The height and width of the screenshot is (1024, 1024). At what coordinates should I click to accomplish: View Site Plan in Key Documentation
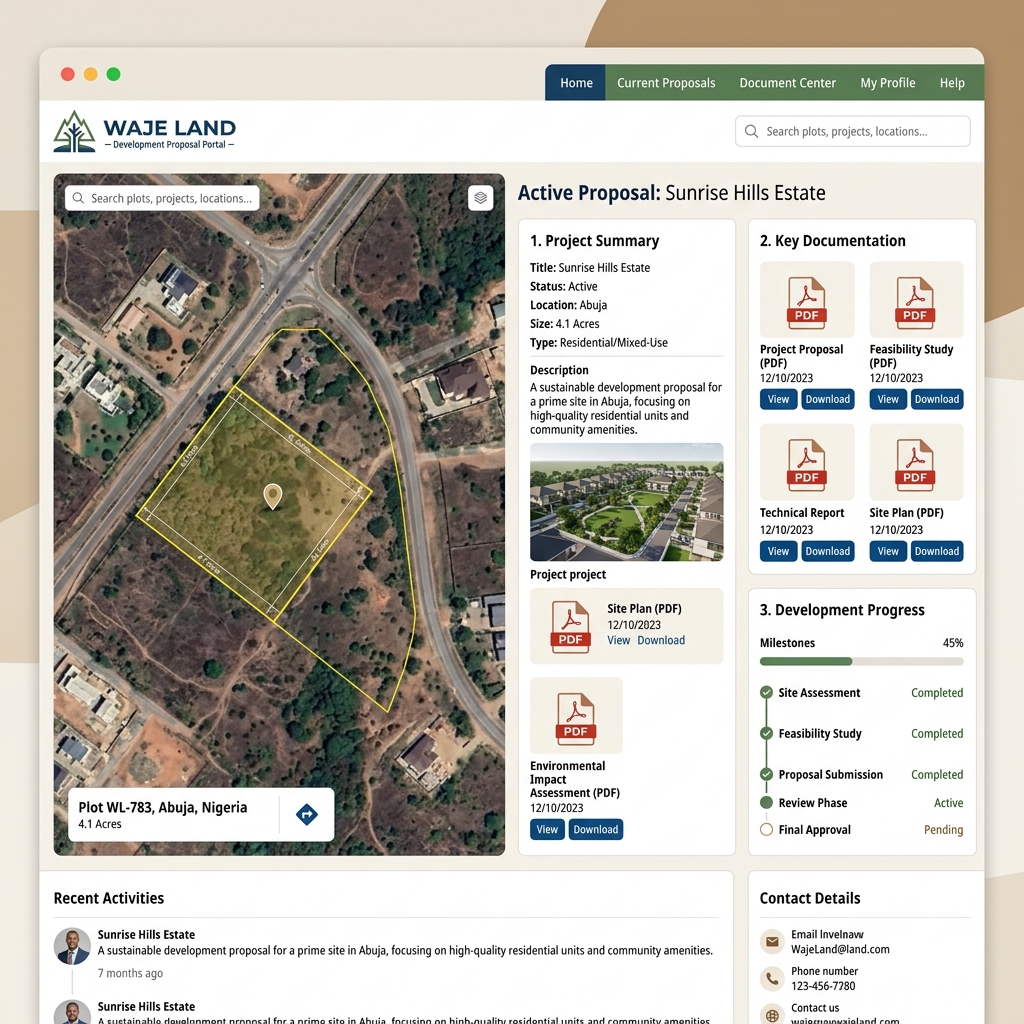[x=888, y=551]
